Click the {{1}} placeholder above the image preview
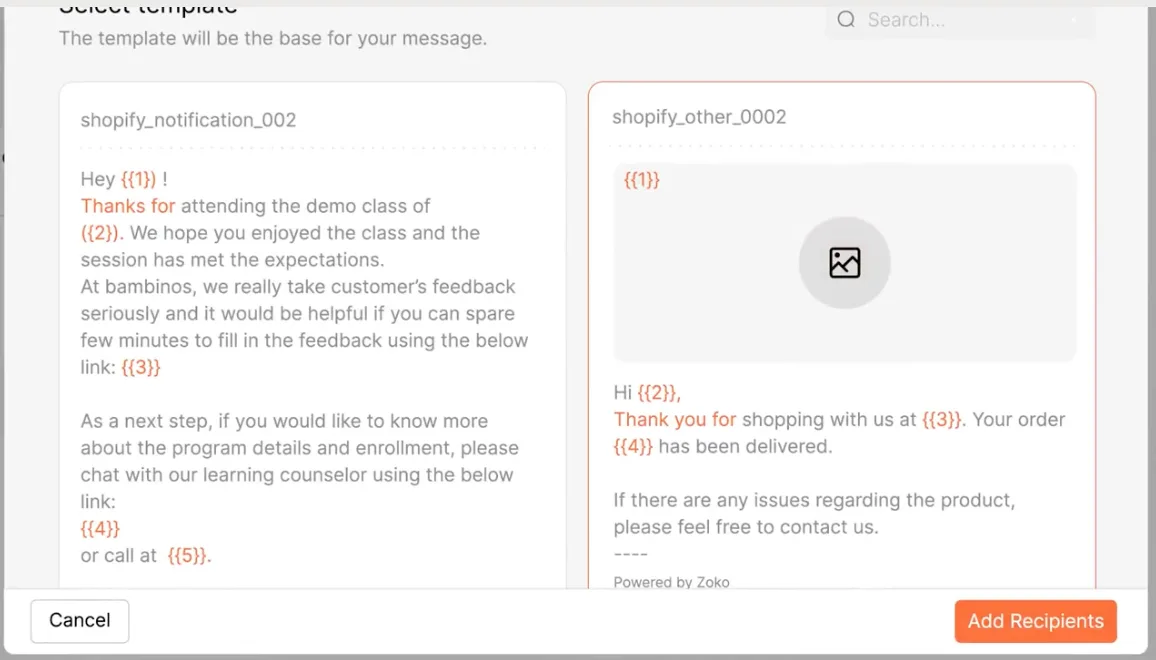Screen dimensions: 1156x660 [x=640, y=180]
